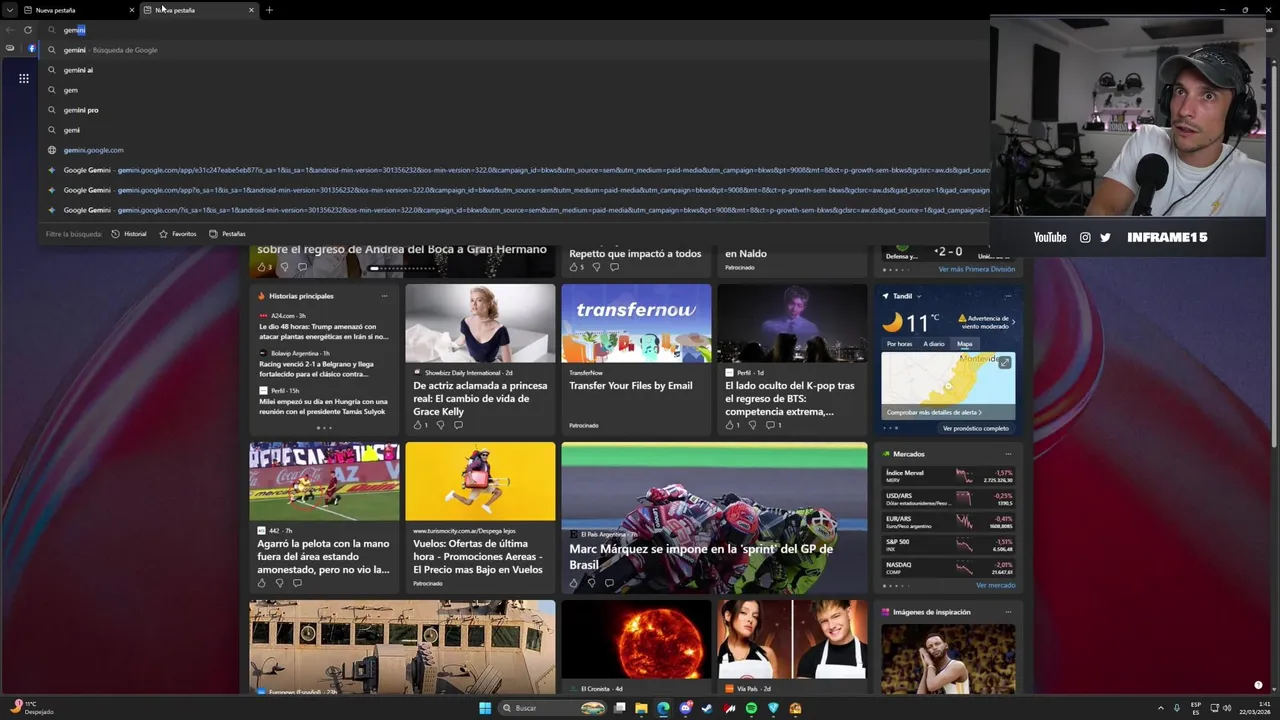Open a new tab with plus button
Viewport: 1280px width, 720px height.
[x=269, y=10]
